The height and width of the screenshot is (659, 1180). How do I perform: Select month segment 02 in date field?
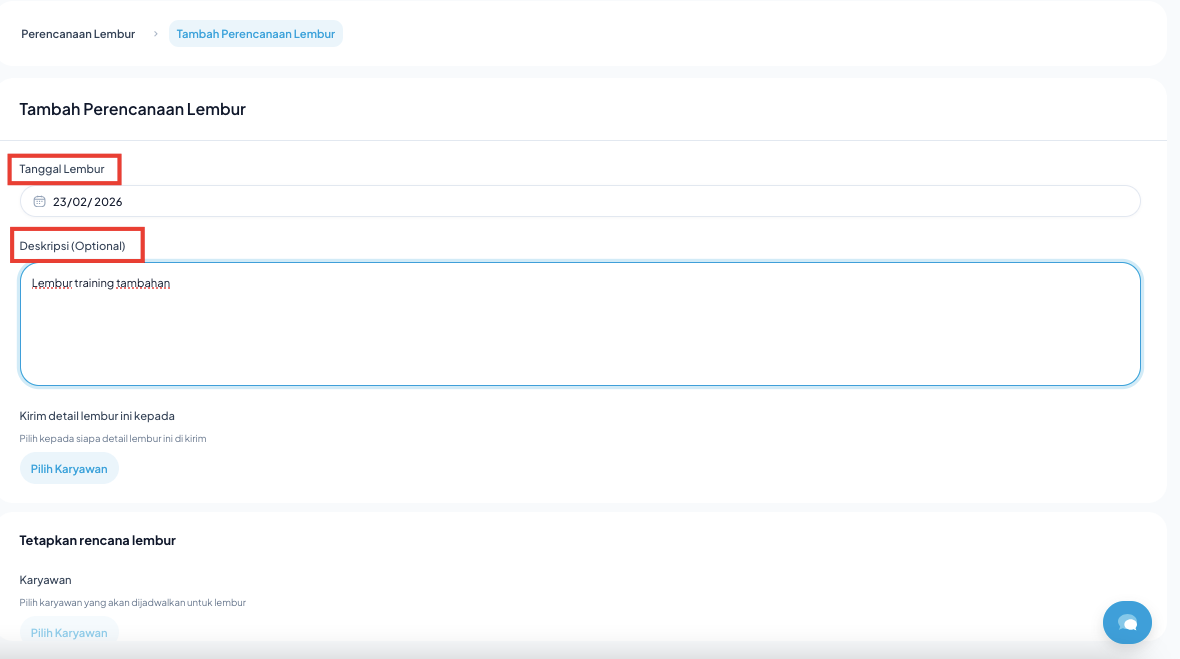point(79,201)
